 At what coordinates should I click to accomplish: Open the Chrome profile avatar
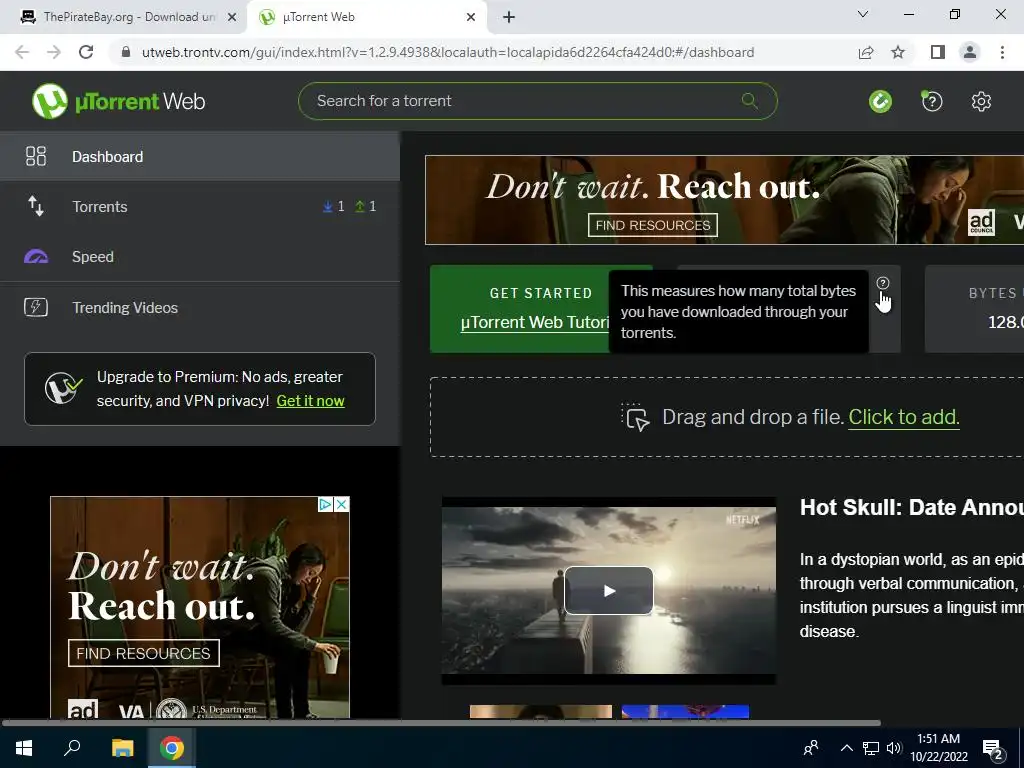click(970, 52)
